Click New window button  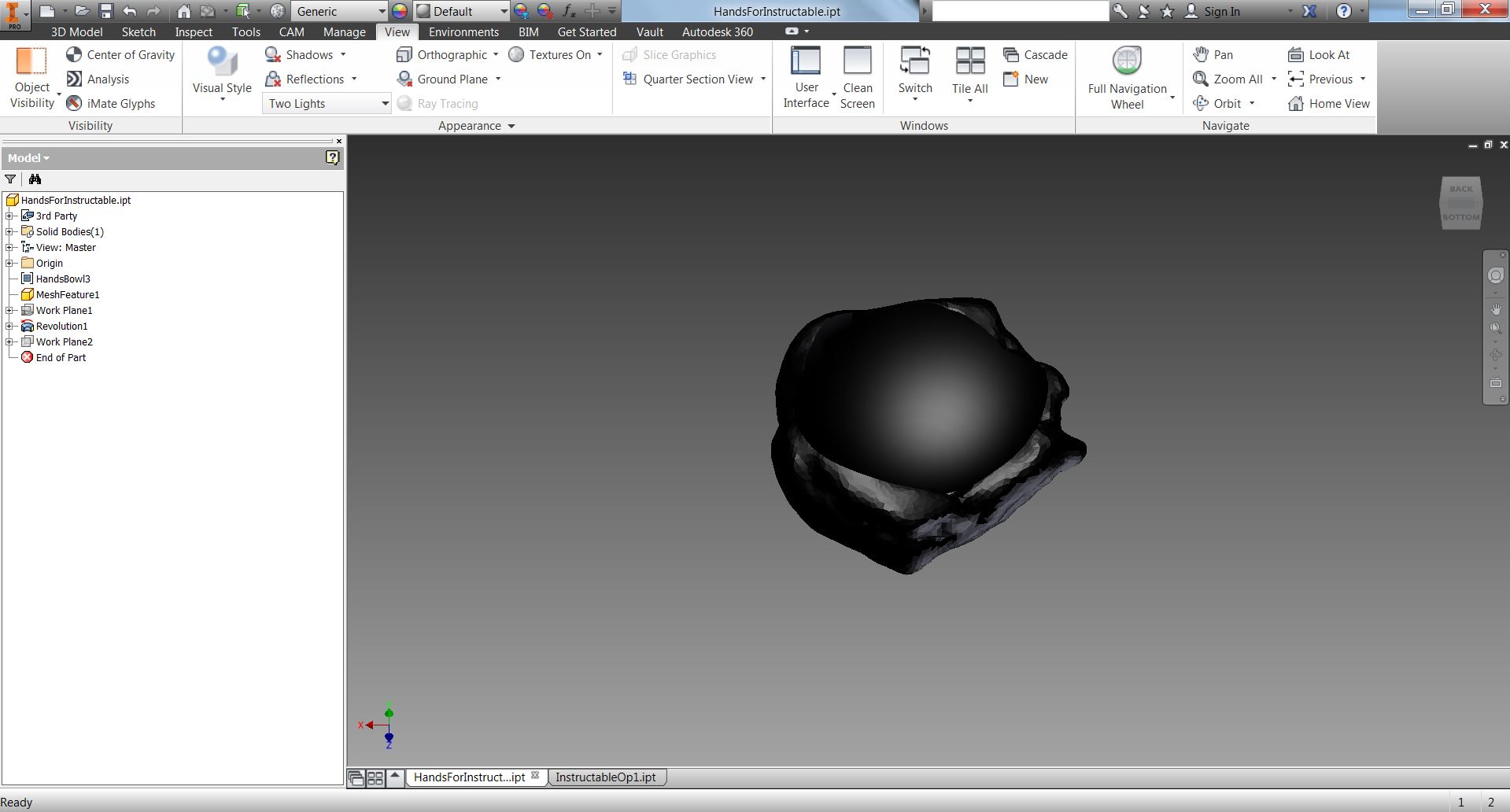point(1025,79)
